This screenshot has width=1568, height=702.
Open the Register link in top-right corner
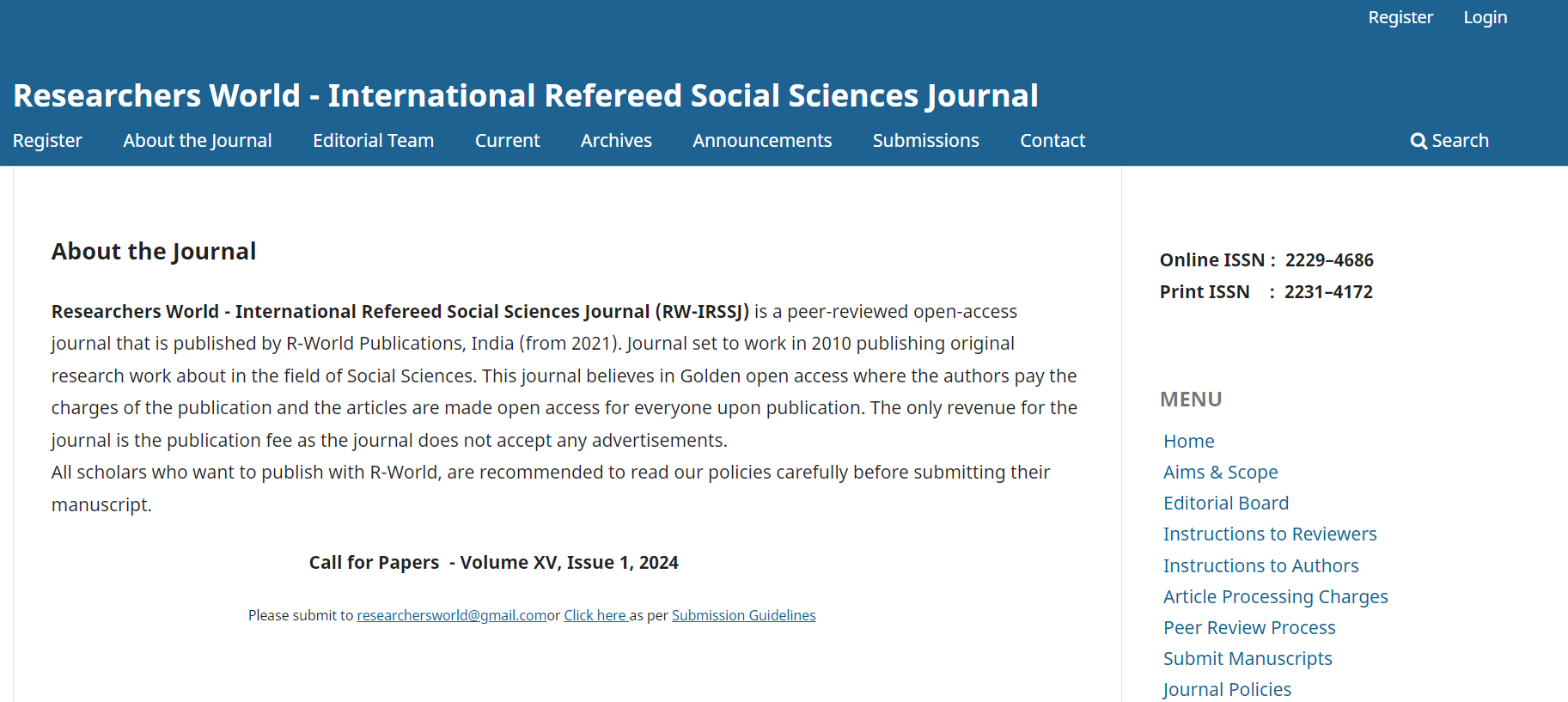pyautogui.click(x=1400, y=17)
